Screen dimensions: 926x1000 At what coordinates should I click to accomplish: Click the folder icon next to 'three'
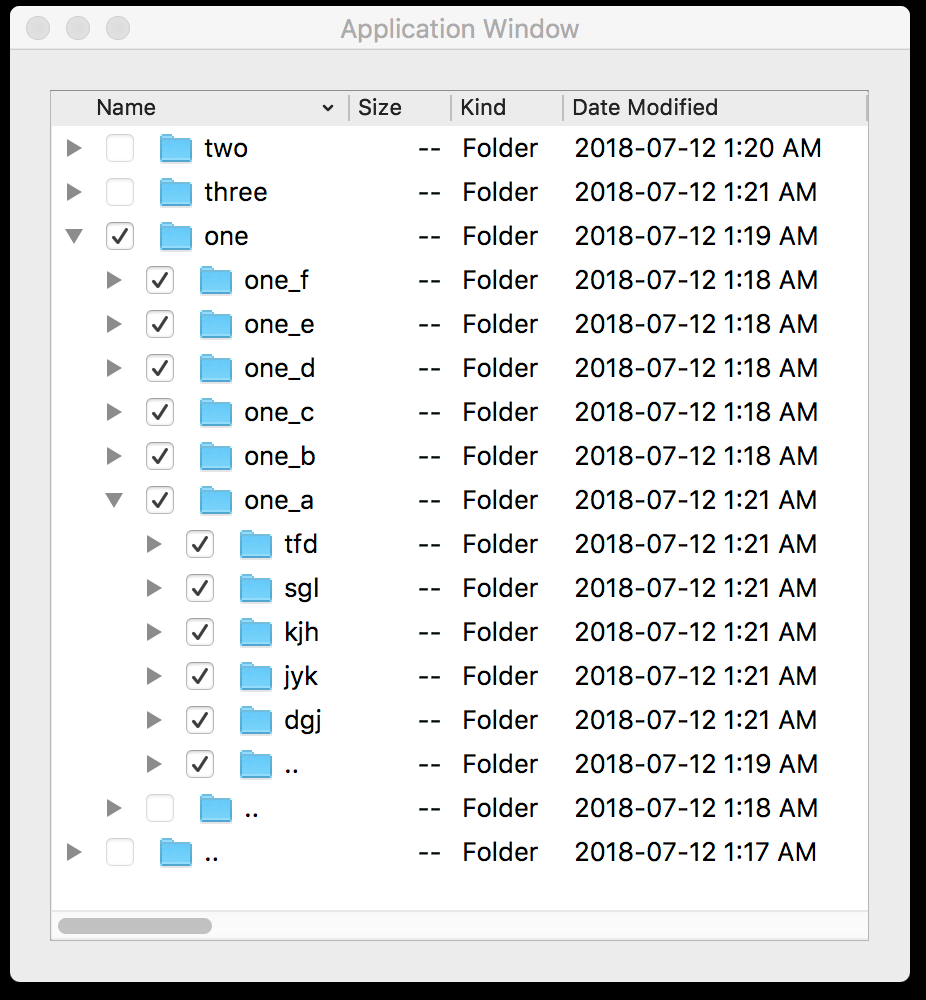[176, 191]
